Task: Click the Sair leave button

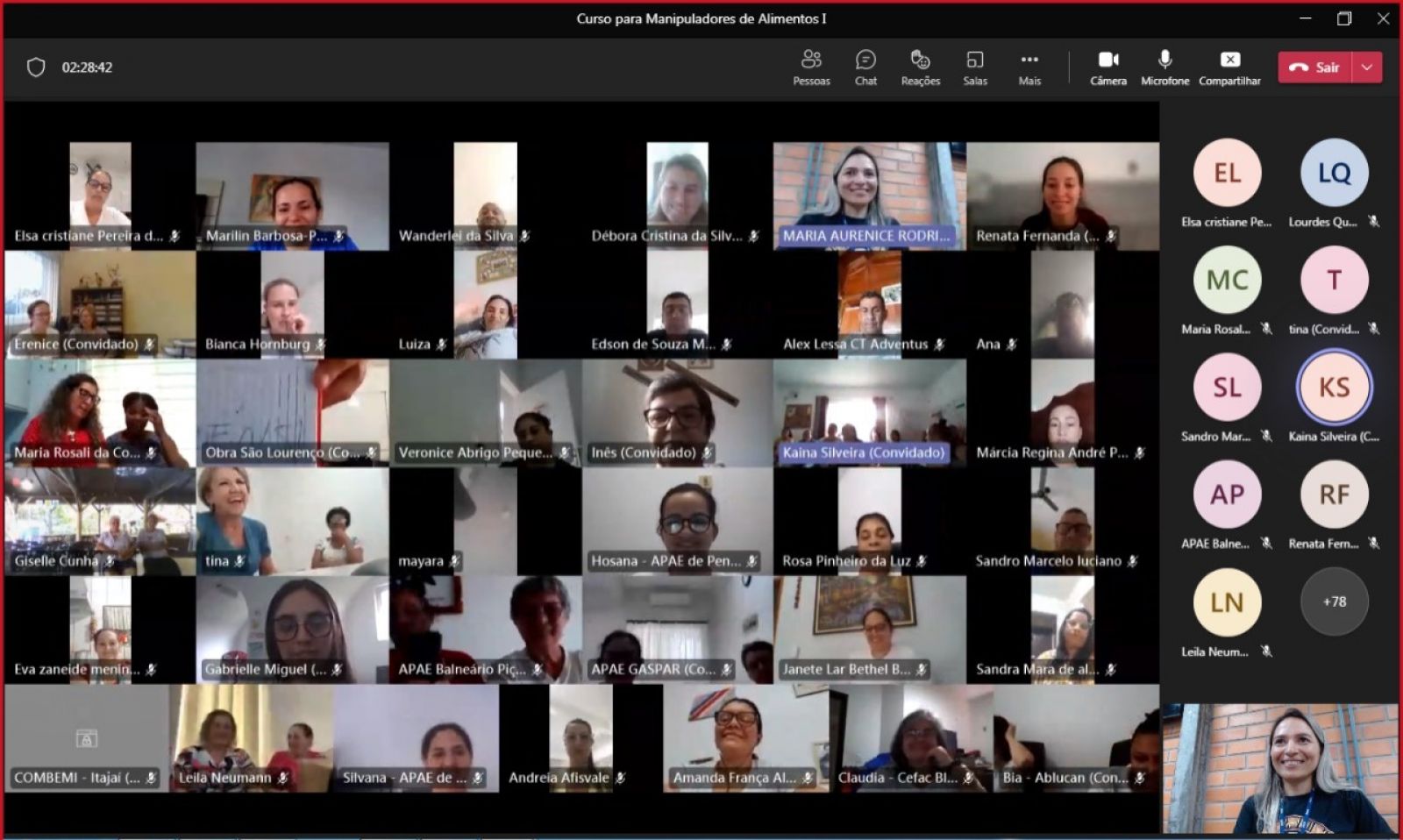Action: pyautogui.click(x=1315, y=68)
